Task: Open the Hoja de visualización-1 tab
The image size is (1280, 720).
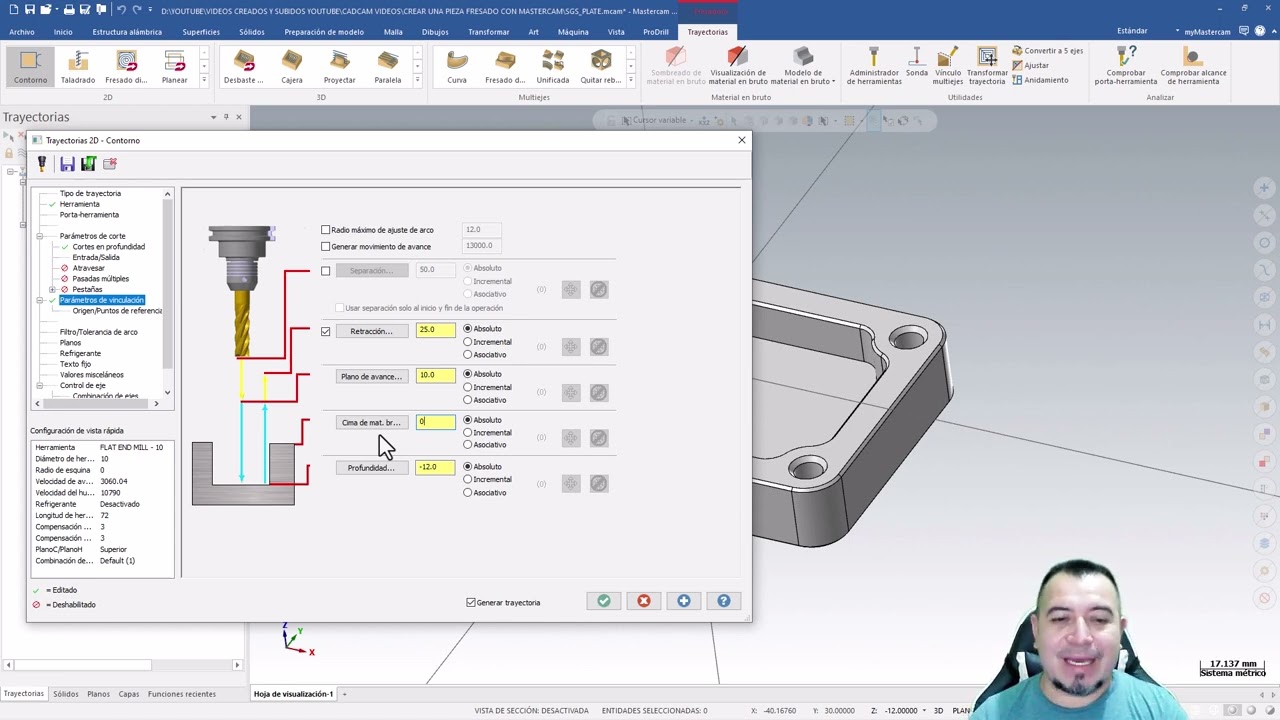Action: coord(293,693)
